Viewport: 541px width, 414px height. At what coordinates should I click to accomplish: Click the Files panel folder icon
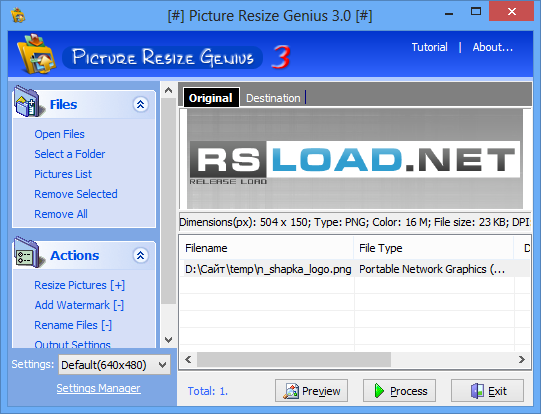pyautogui.click(x=28, y=102)
